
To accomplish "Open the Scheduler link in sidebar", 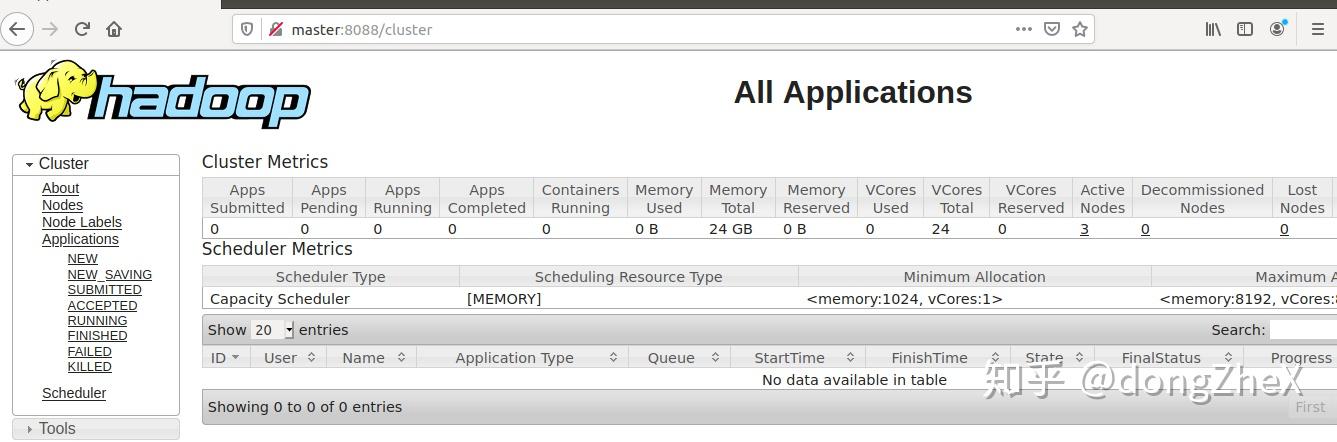I will pos(74,393).
